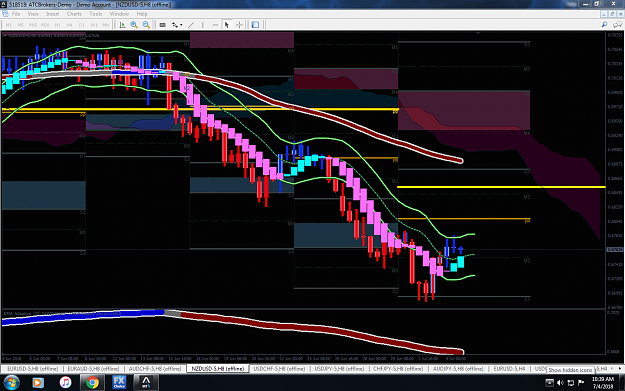Open the File menu

point(16,14)
